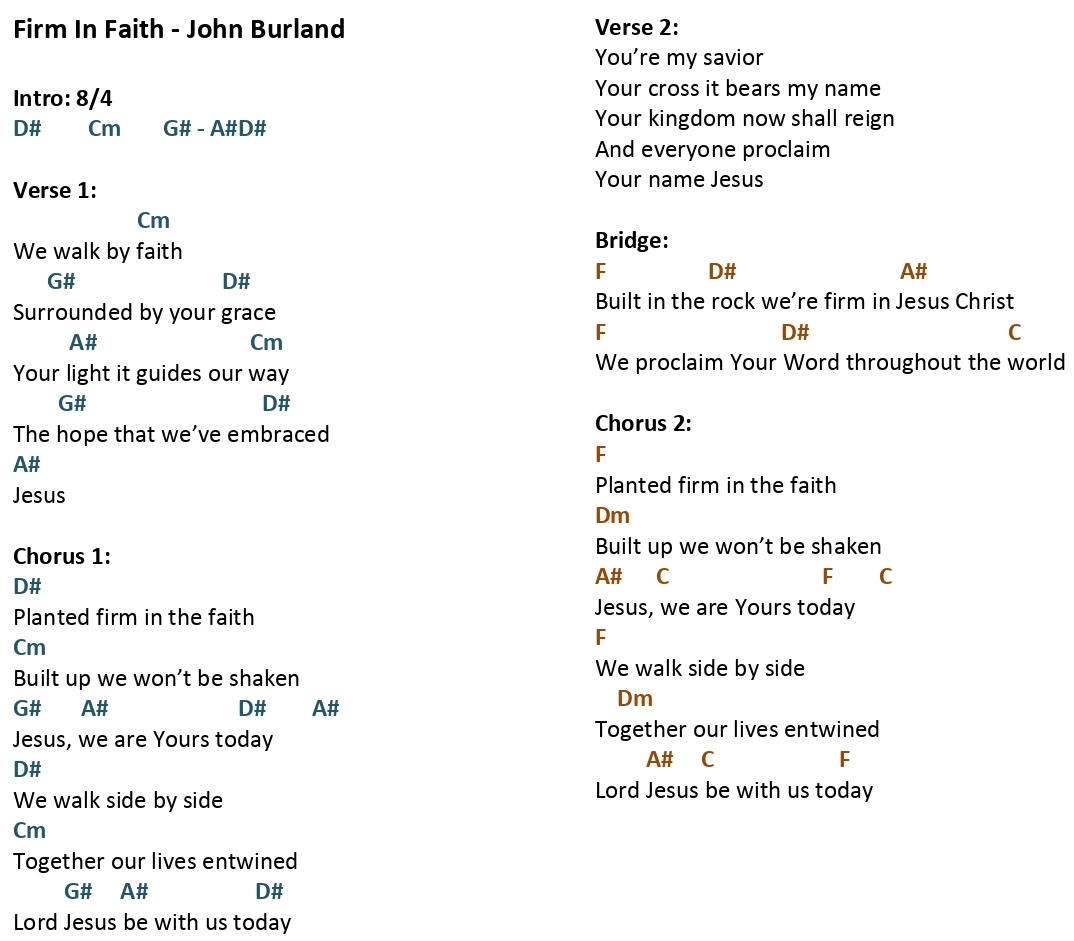Screen dimensions: 1074x941
Task: Click the lyric 'Lord Jesus be with us today' in Chorus 2
Action: click(734, 790)
